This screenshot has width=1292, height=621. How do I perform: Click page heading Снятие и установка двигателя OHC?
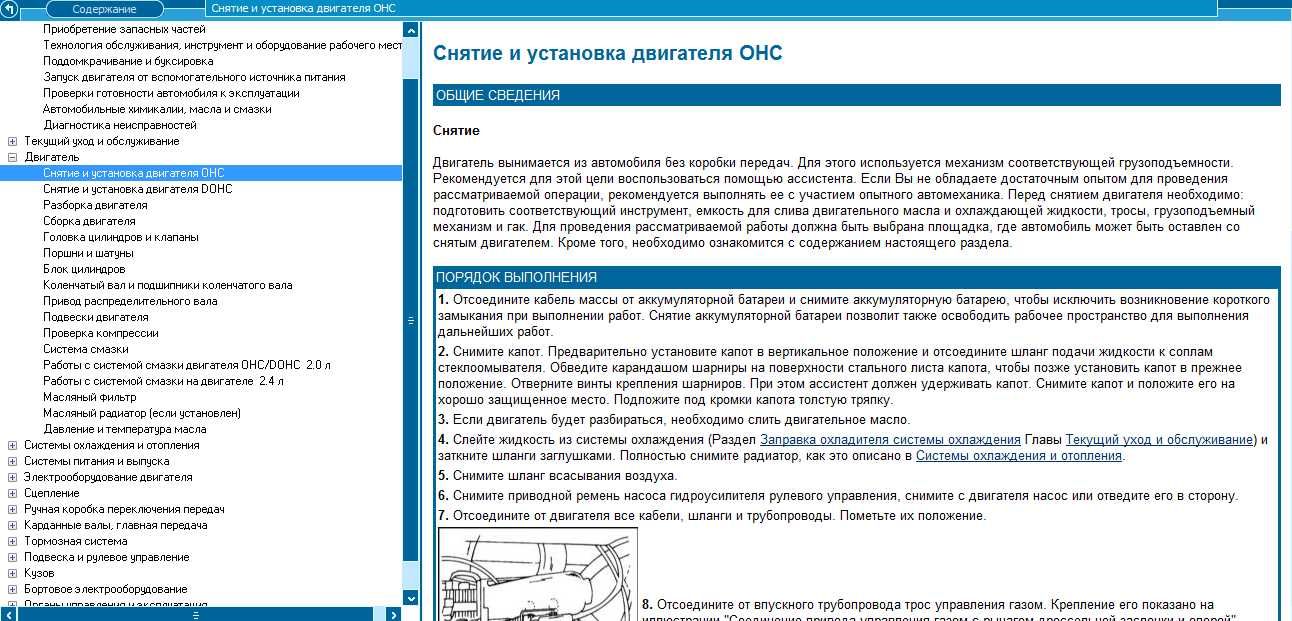[x=607, y=54]
